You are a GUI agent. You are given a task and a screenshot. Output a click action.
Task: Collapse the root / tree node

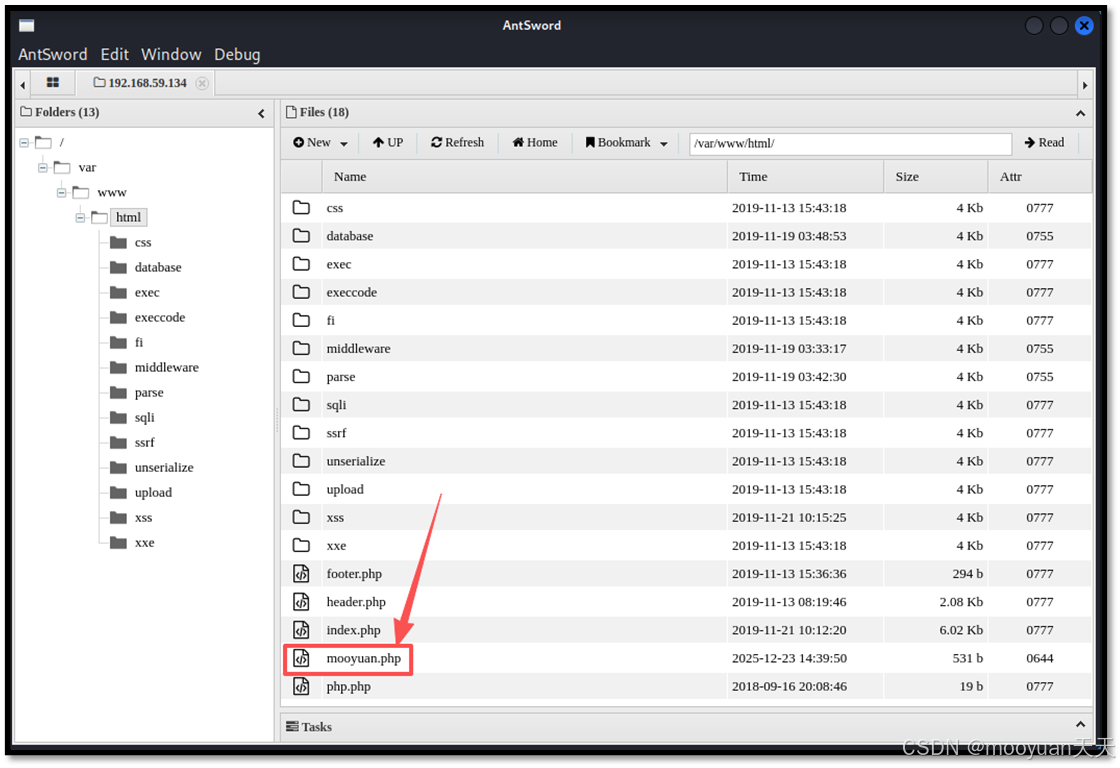[24, 143]
